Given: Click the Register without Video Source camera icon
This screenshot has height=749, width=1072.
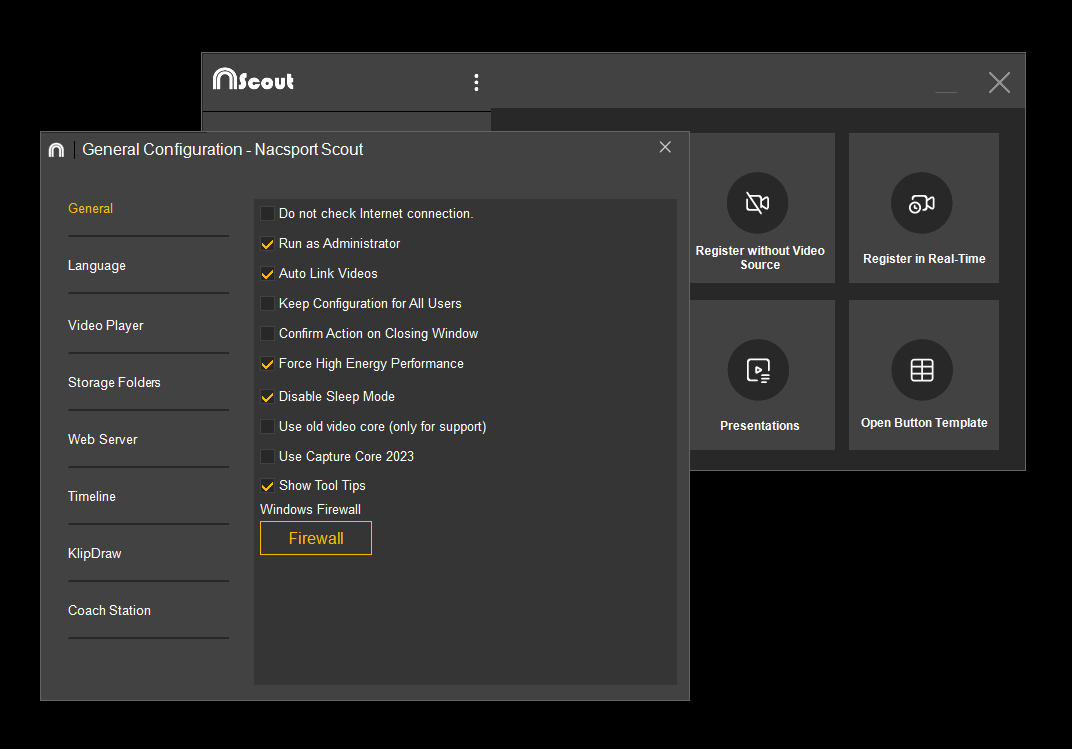Looking at the screenshot, I should tap(758, 203).
